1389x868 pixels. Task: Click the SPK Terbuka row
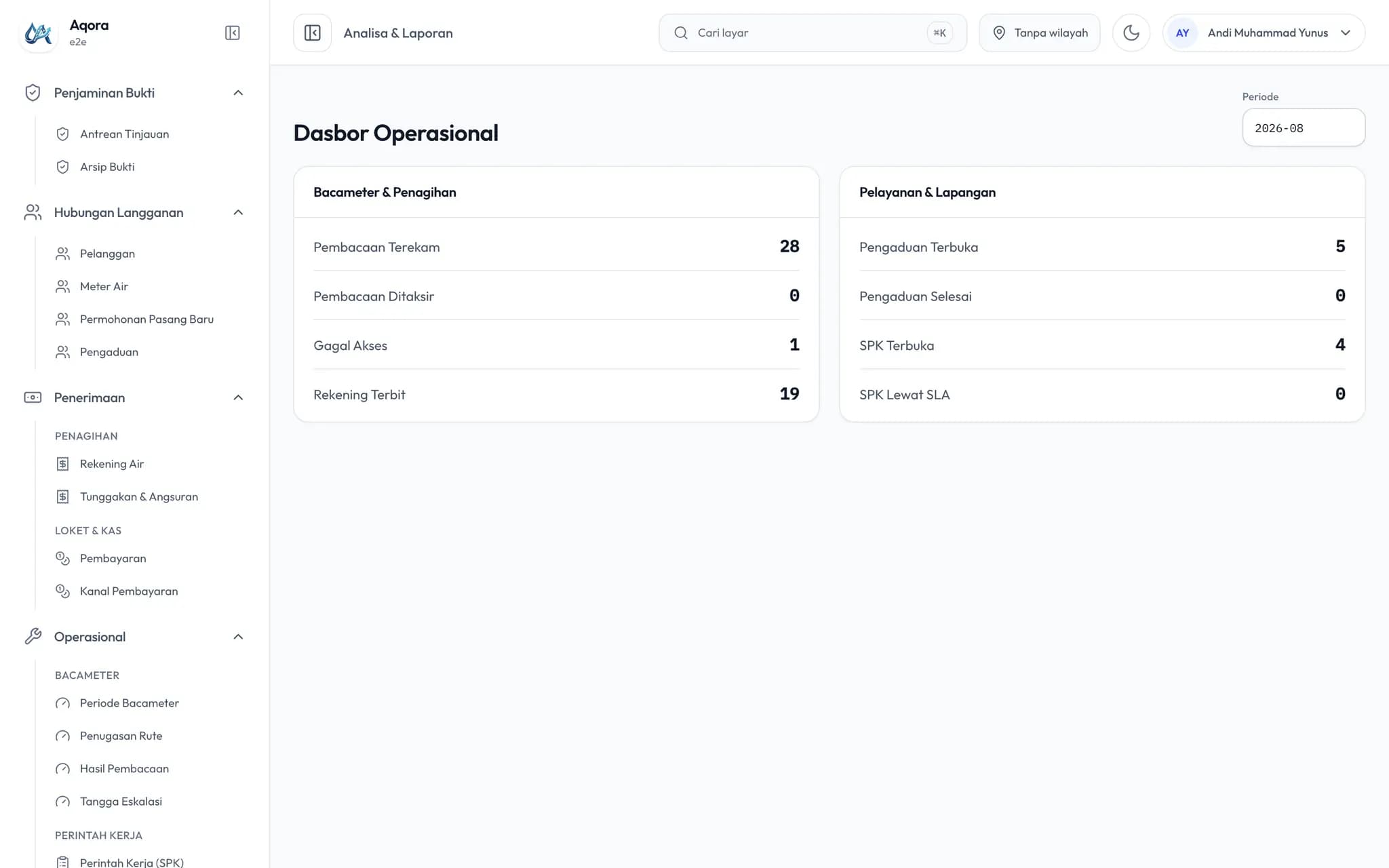[x=1102, y=344]
